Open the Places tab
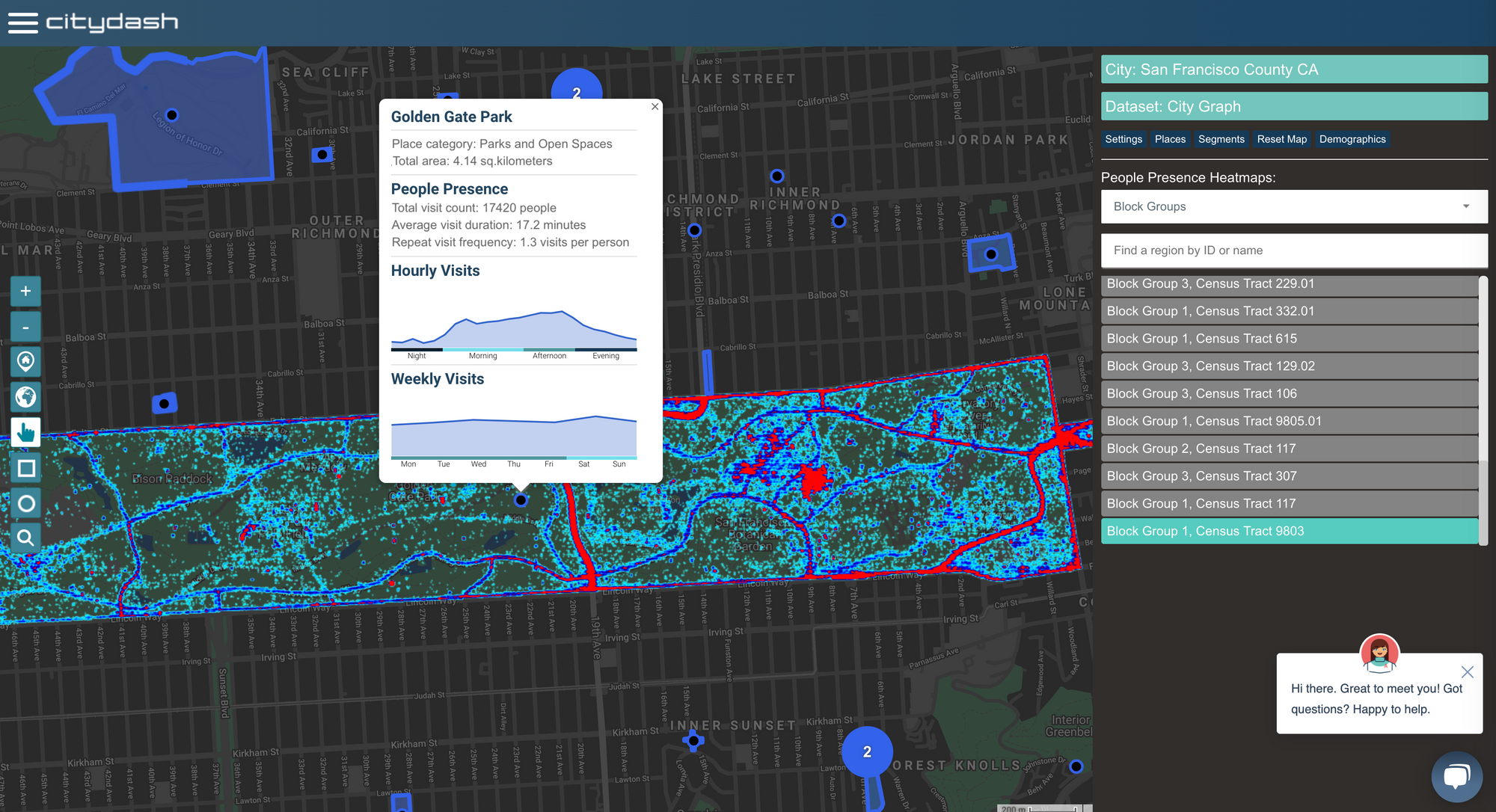 [x=1169, y=139]
